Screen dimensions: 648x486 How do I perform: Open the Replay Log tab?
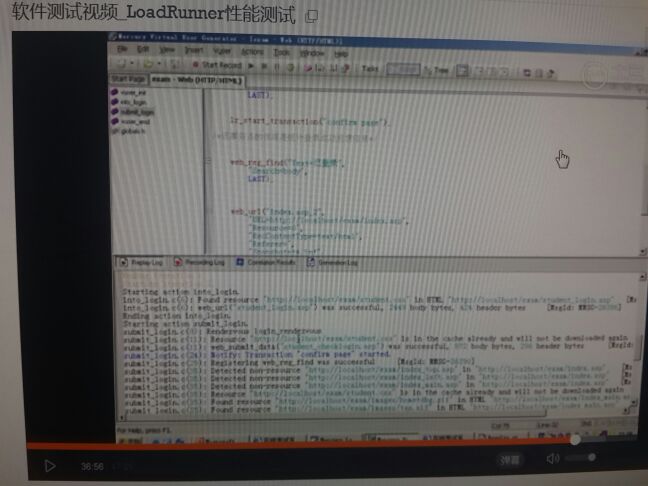[142, 262]
